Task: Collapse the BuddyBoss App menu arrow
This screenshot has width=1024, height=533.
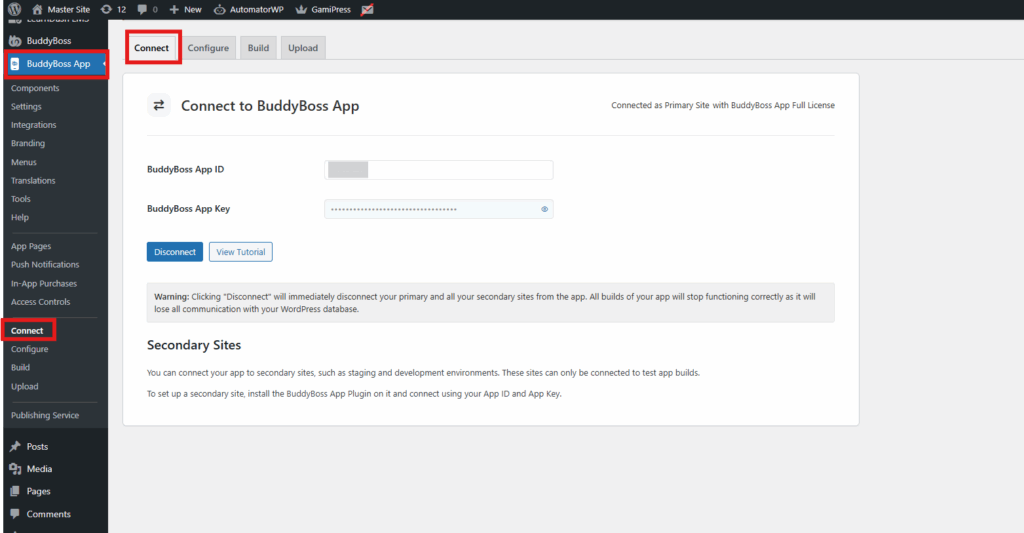Action: [104, 64]
